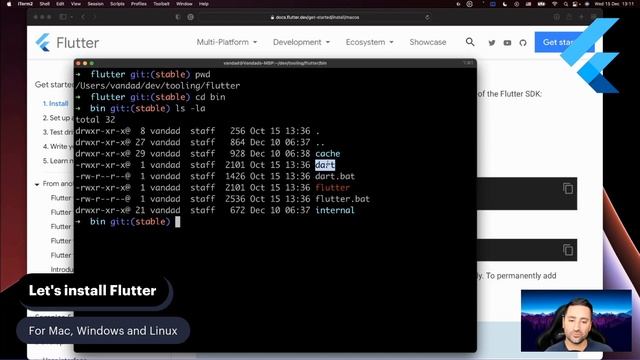
Task: Click 'flutter.bat' file name in terminal listing
Action: (342, 199)
